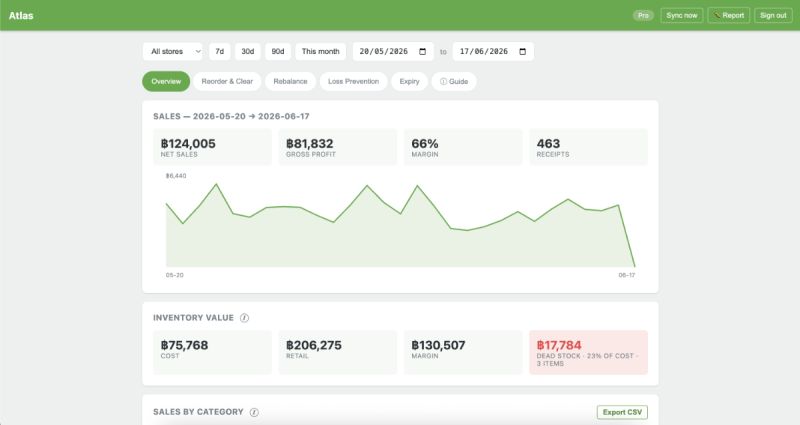Image resolution: width=800 pixels, height=425 pixels.
Task: Click the Sales by Category info icon
Action: pos(254,412)
